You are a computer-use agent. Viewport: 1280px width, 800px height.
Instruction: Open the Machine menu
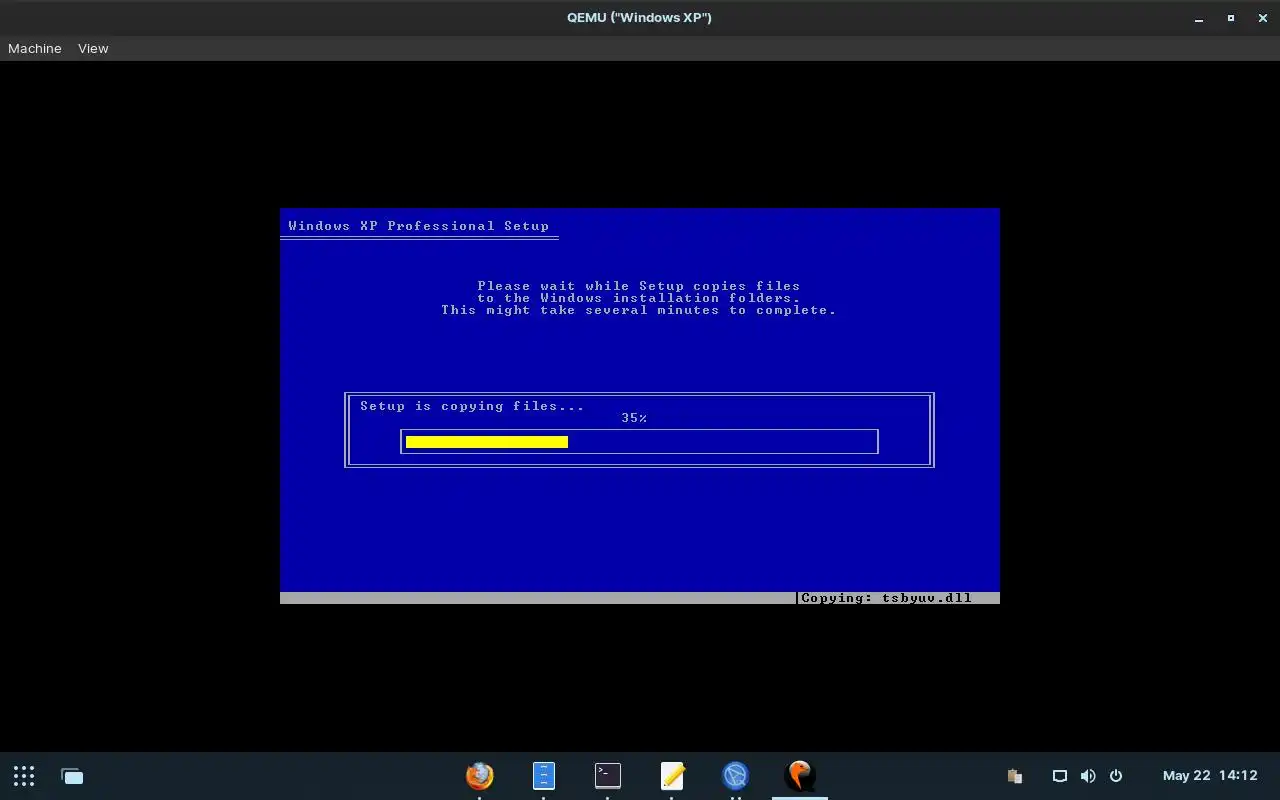(35, 48)
